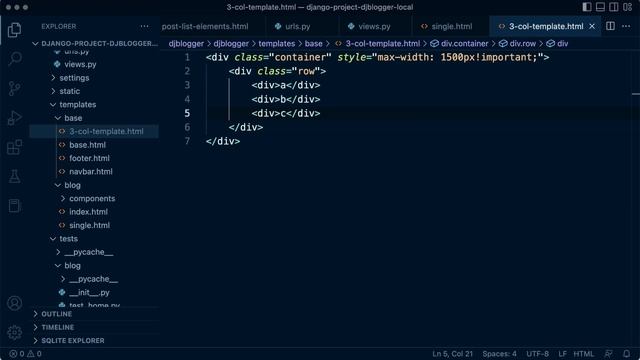
Task: Collapse the templates folder
Action: 78,104
